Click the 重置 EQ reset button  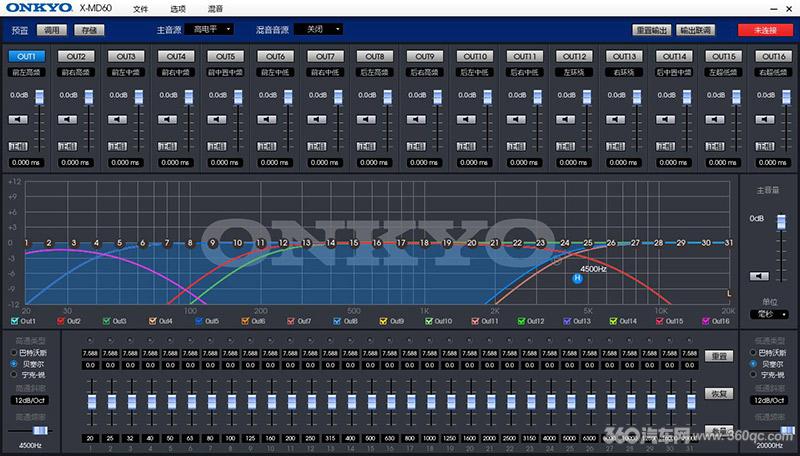pos(719,356)
